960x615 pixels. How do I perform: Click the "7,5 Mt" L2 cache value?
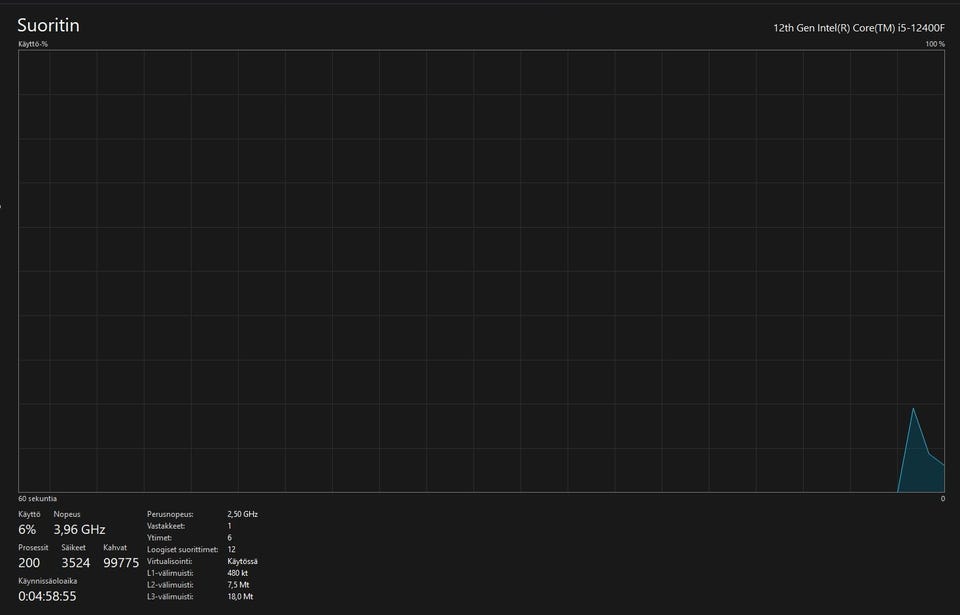[x=238, y=585]
